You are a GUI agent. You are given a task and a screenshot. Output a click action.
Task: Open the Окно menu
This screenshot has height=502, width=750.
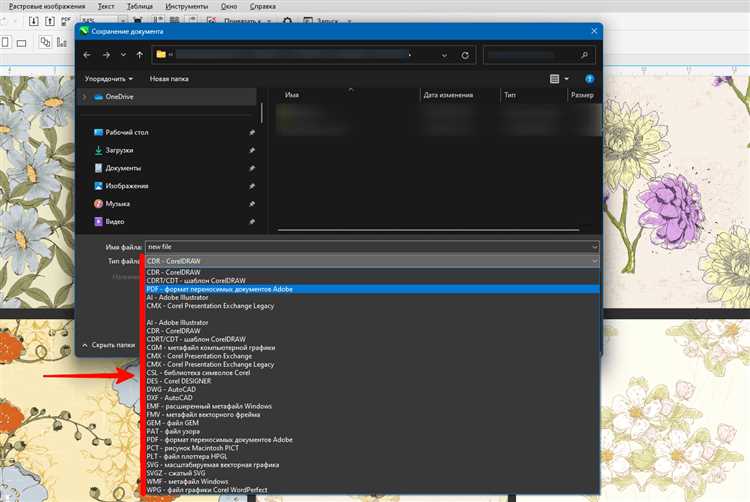click(229, 7)
